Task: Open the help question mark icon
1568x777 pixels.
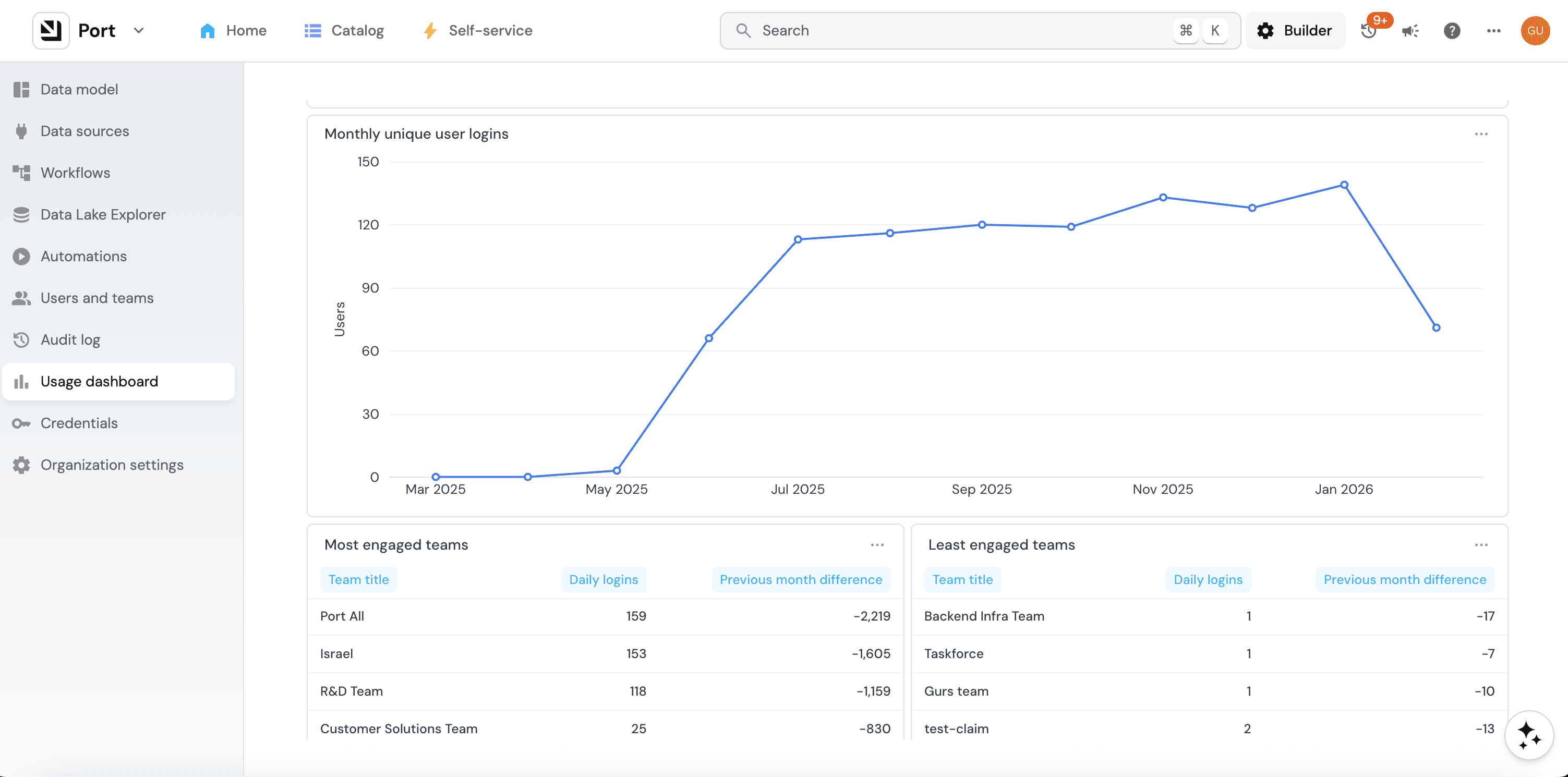Action: 1452,30
